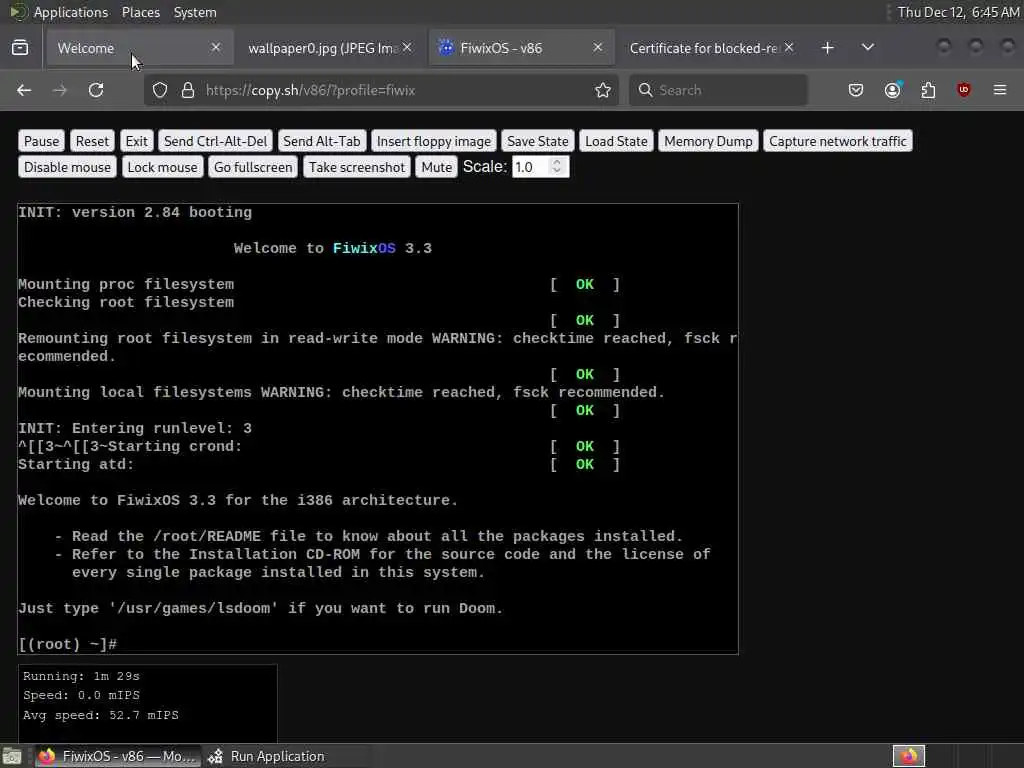Image resolution: width=1024 pixels, height=768 pixels.
Task: Click Go fullscreen
Action: coord(253,167)
